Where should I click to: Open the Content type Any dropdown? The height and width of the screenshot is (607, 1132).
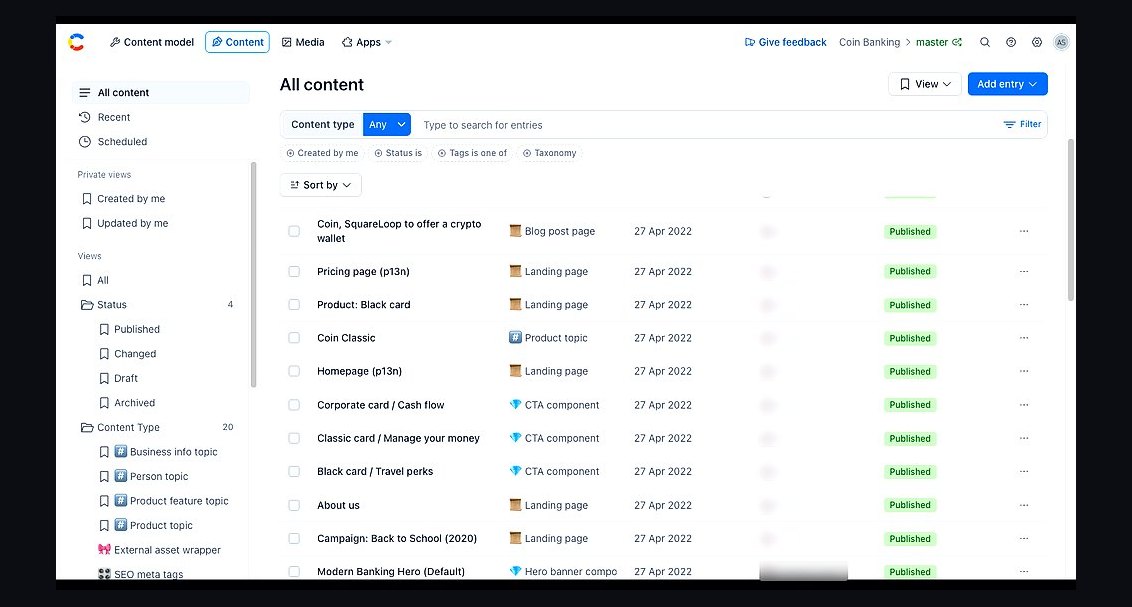387,124
